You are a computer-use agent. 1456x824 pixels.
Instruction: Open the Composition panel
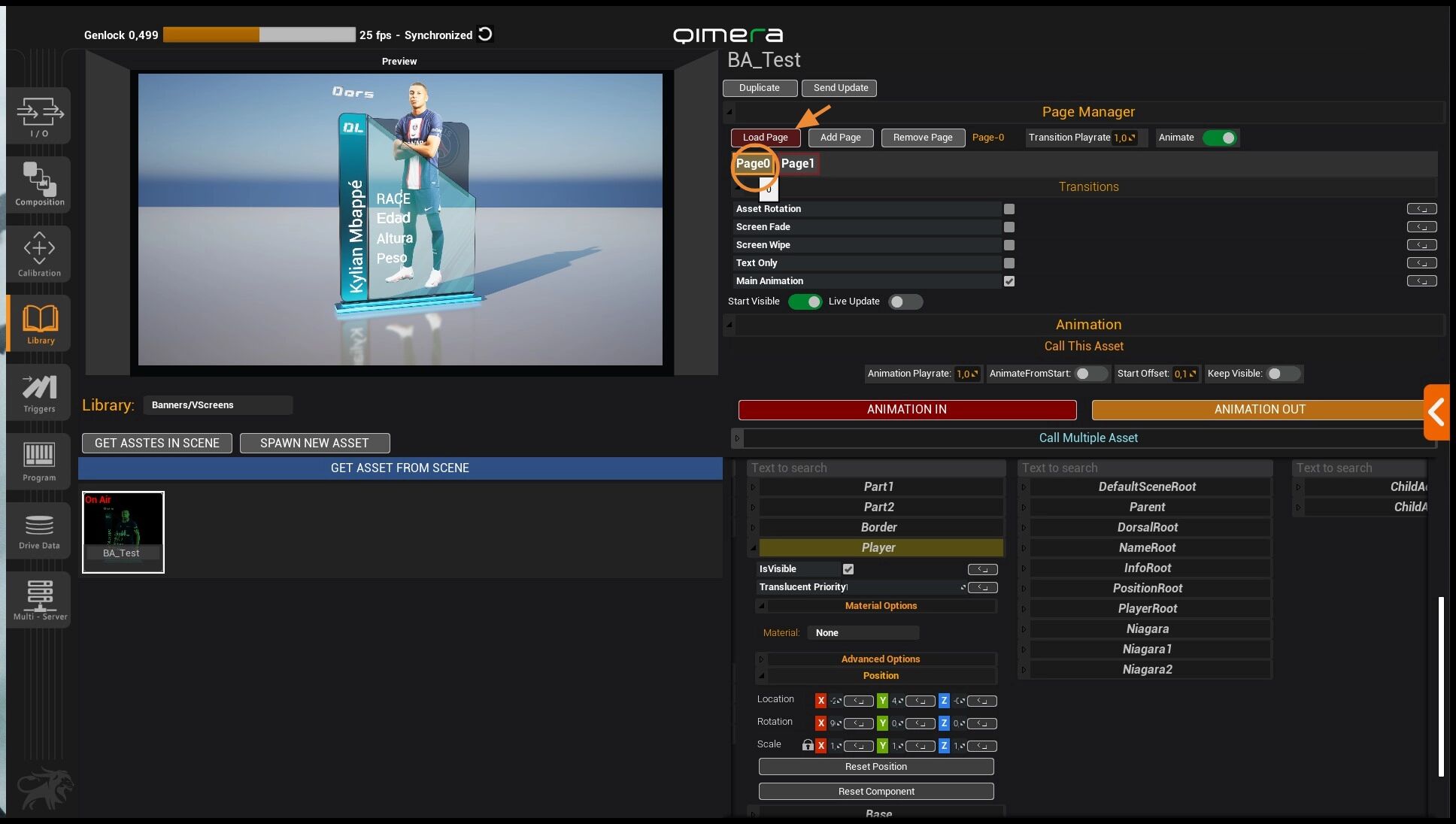click(x=39, y=184)
